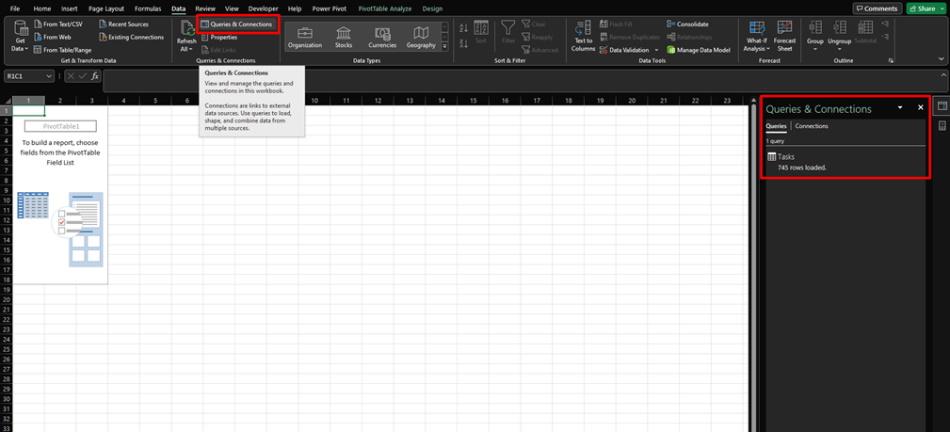
Task: Select From Table/Range
Action: point(62,50)
